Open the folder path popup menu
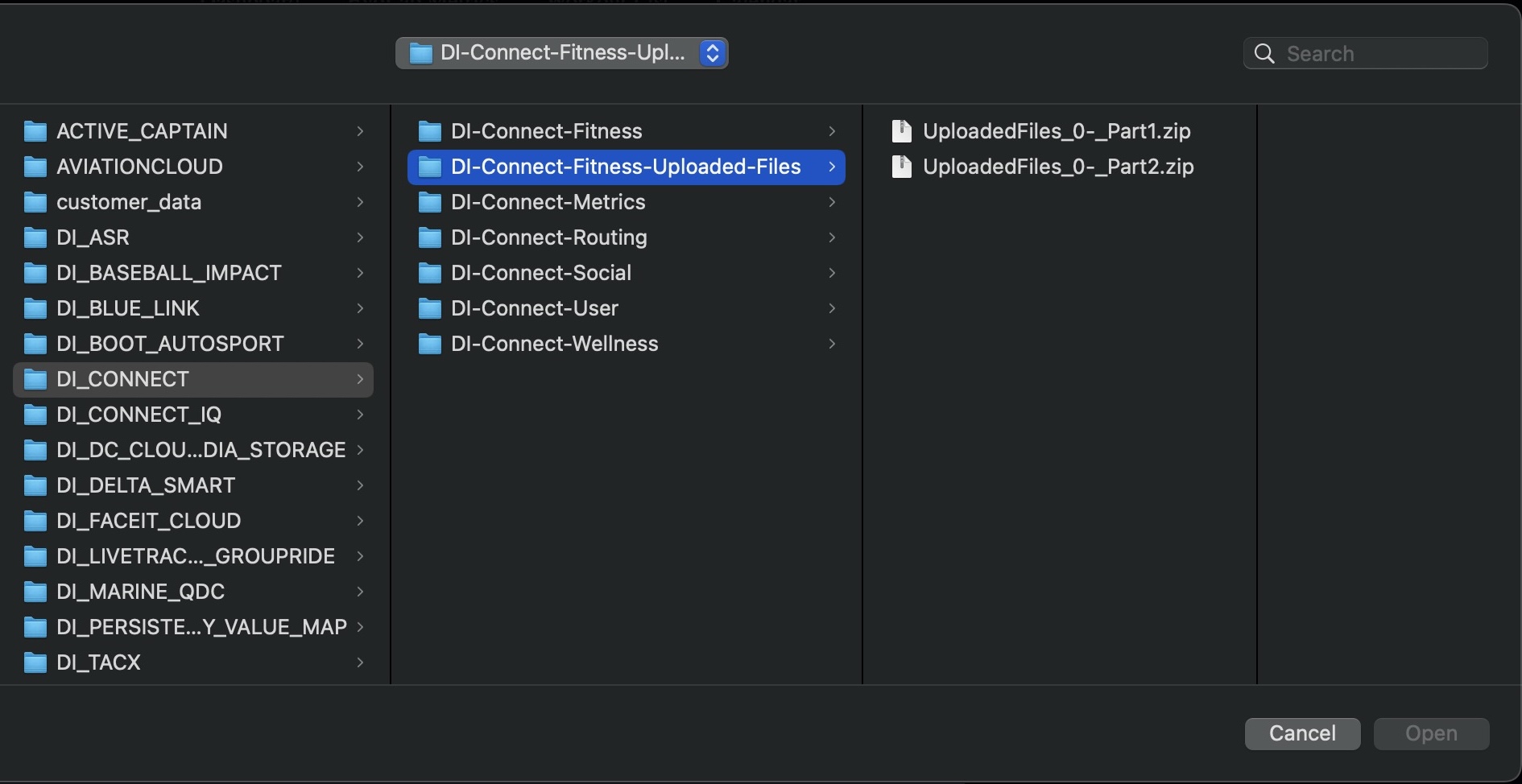The width and height of the screenshot is (1522, 784). tap(561, 53)
